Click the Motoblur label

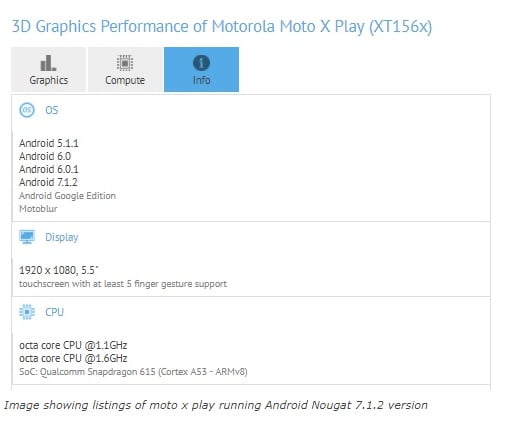(x=38, y=209)
